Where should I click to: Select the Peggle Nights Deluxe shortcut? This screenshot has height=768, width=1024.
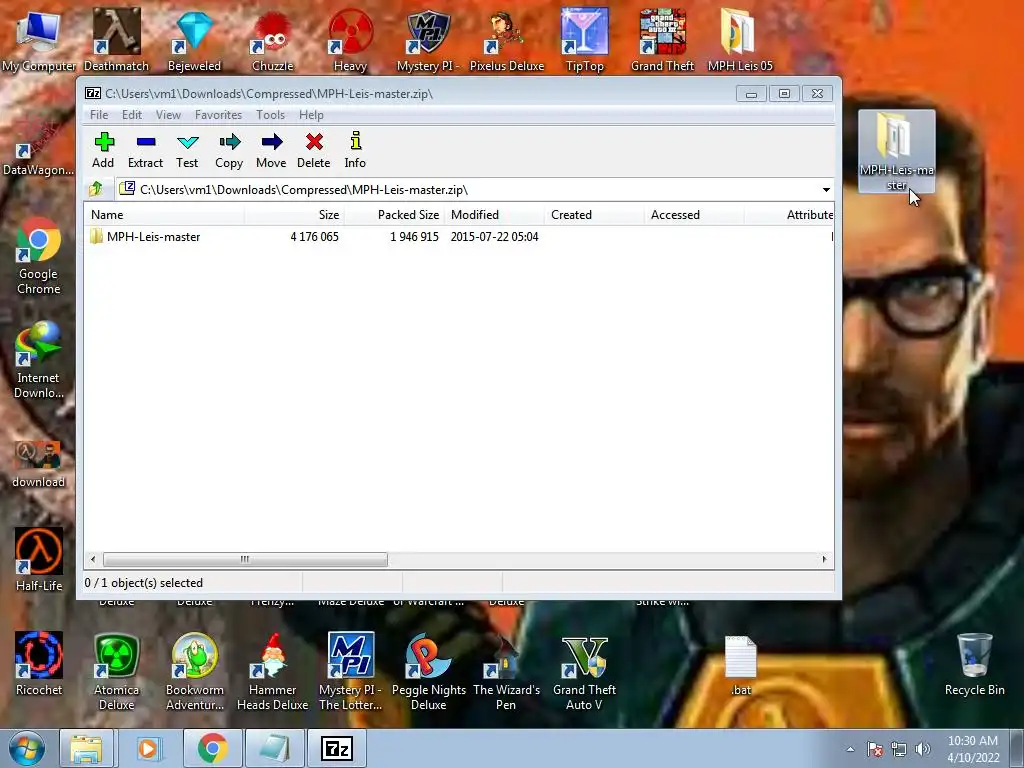click(428, 671)
